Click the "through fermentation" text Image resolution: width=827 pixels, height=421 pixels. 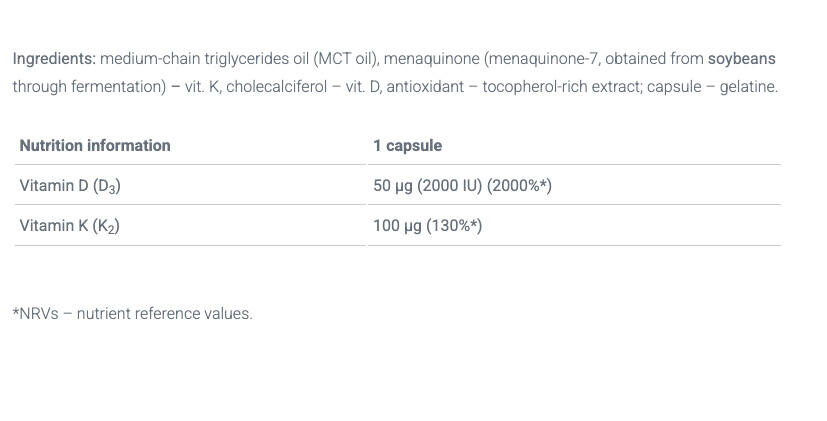pos(88,87)
